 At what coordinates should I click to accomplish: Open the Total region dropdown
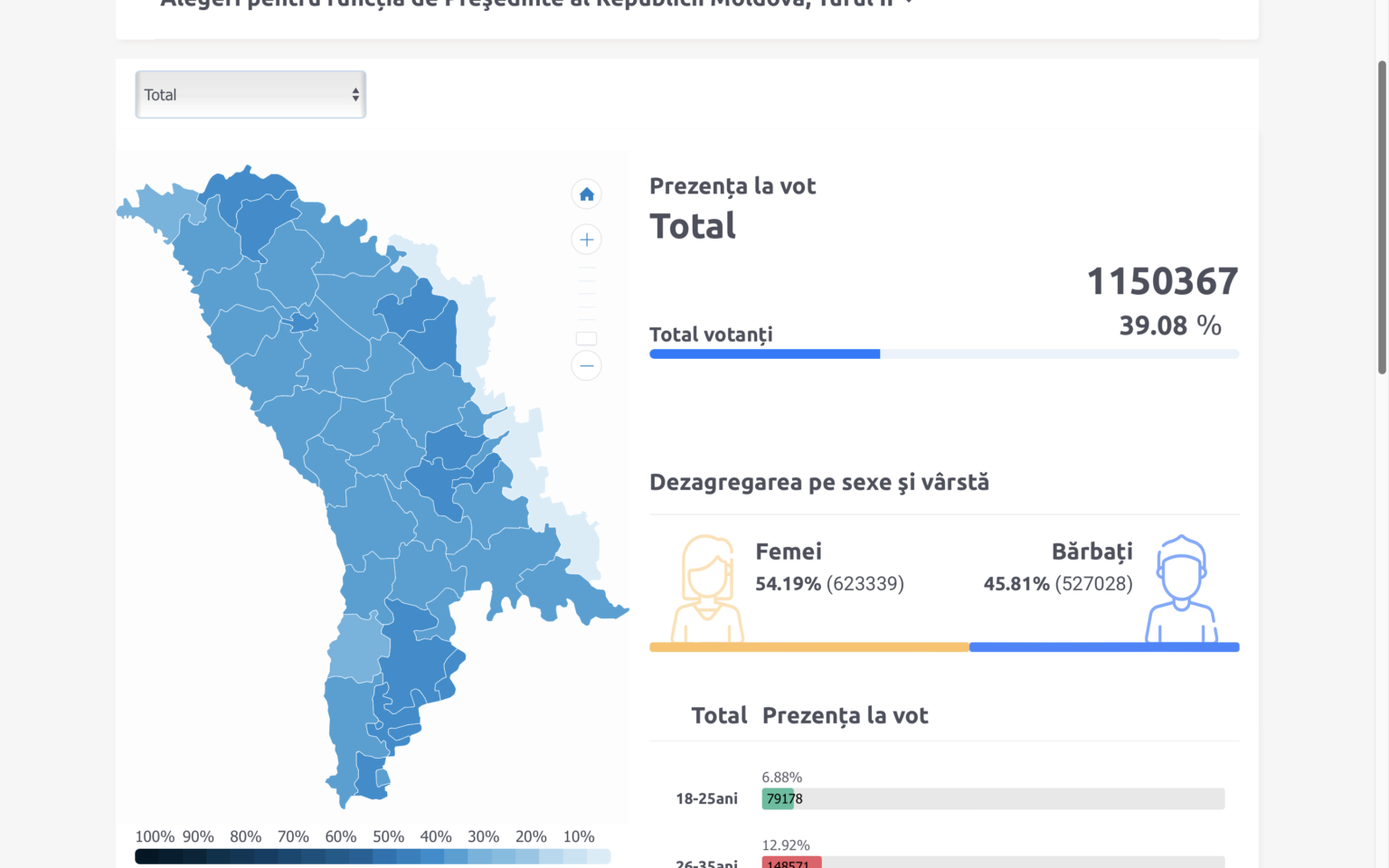[x=250, y=95]
